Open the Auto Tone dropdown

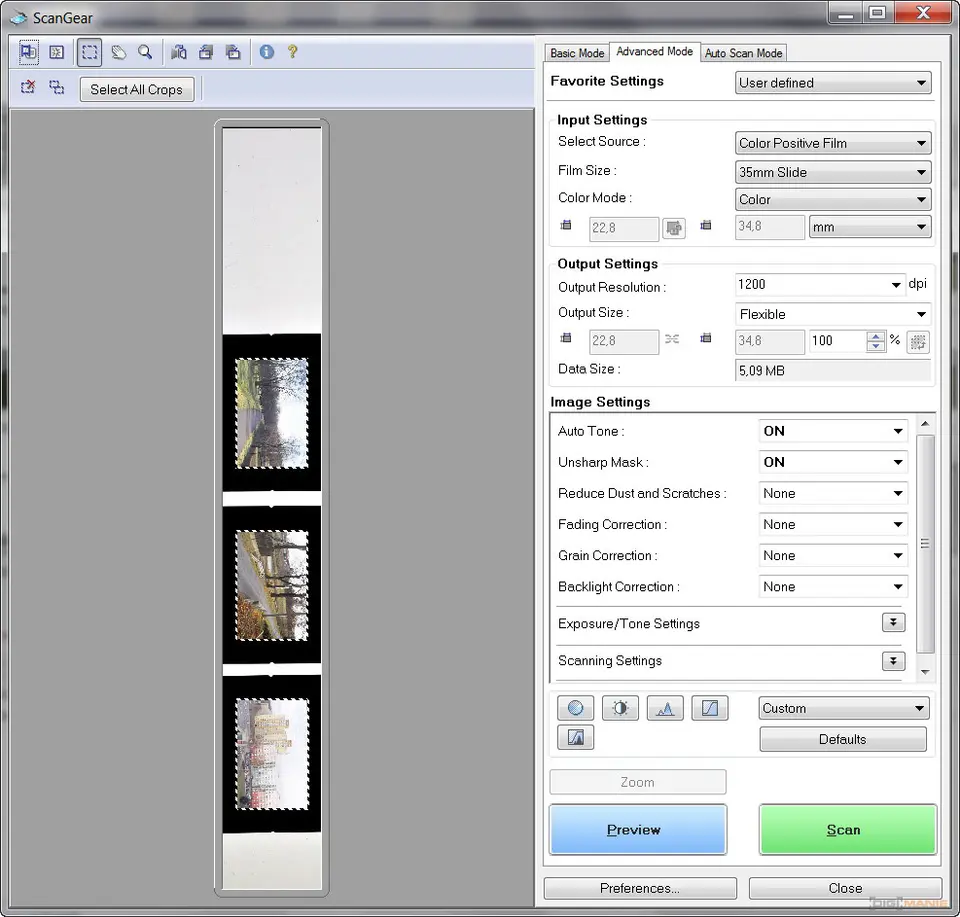pos(833,431)
